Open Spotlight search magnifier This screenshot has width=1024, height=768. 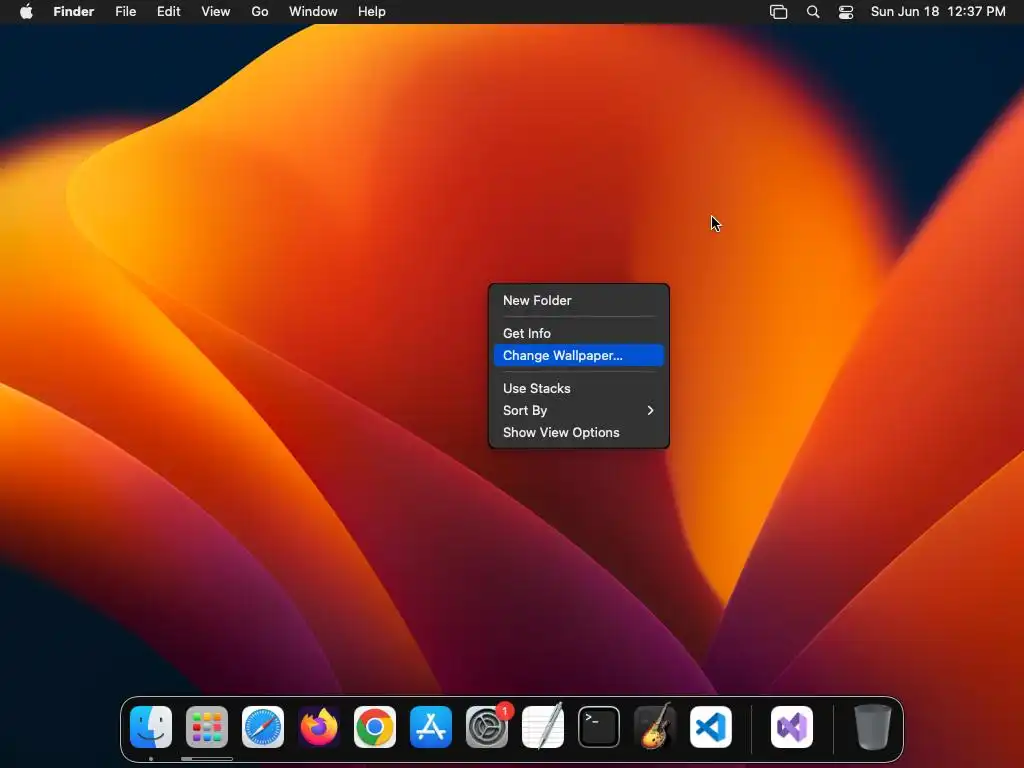tap(813, 12)
